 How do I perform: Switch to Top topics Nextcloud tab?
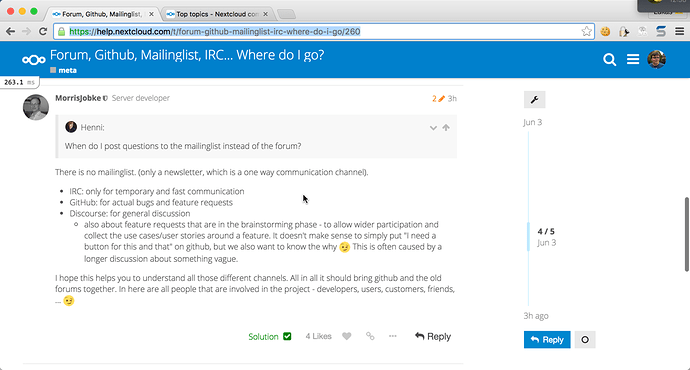pyautogui.click(x=216, y=14)
